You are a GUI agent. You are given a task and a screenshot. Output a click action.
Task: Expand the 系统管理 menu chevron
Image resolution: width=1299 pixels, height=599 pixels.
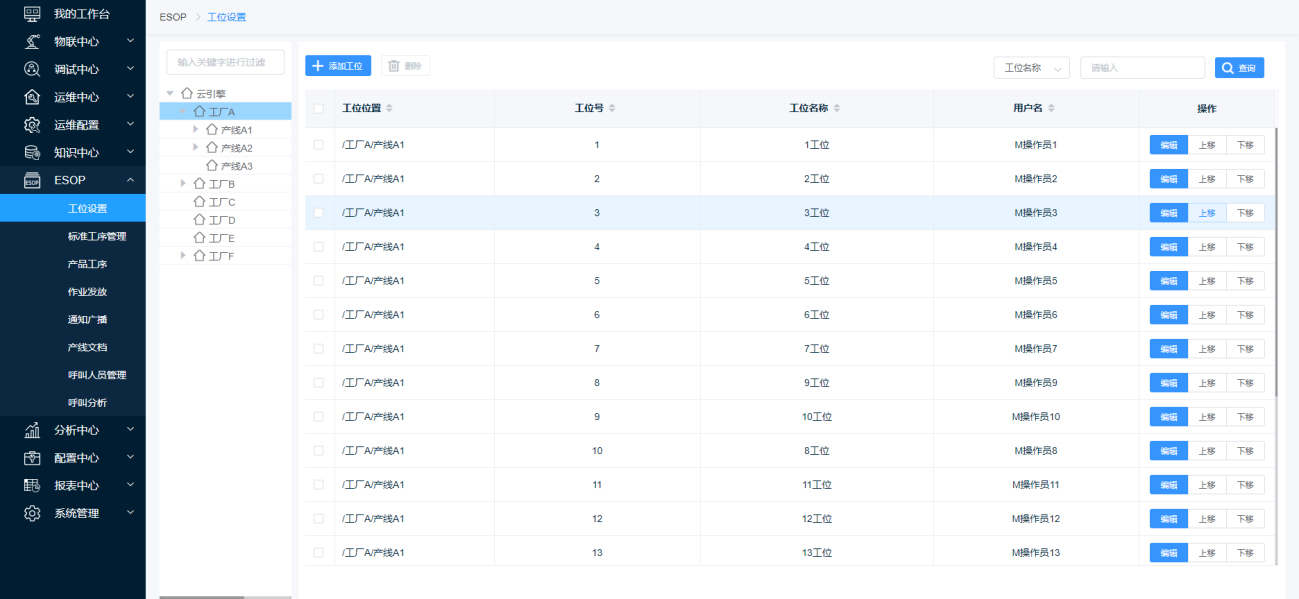pos(130,513)
